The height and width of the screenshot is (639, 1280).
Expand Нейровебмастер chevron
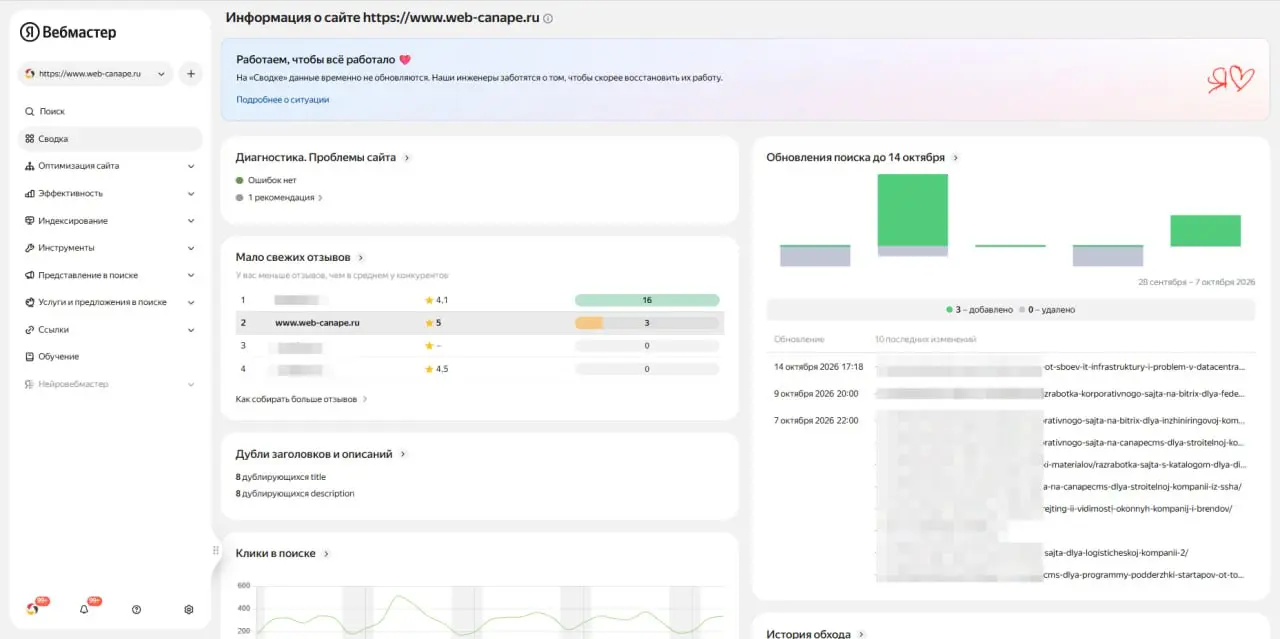(190, 384)
